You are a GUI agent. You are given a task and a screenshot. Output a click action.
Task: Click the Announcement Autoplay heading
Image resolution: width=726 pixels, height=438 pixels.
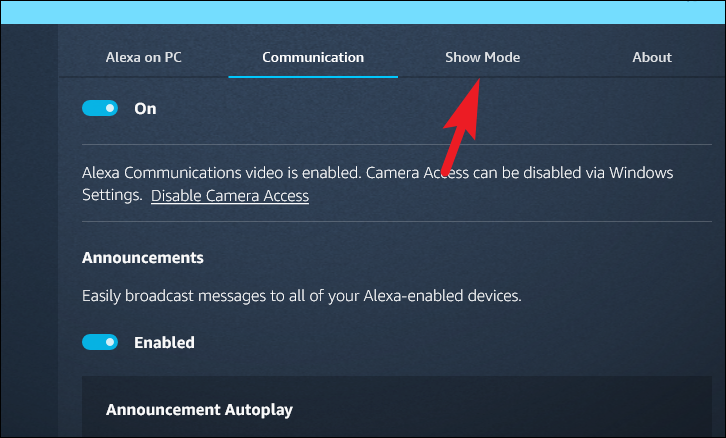(199, 410)
